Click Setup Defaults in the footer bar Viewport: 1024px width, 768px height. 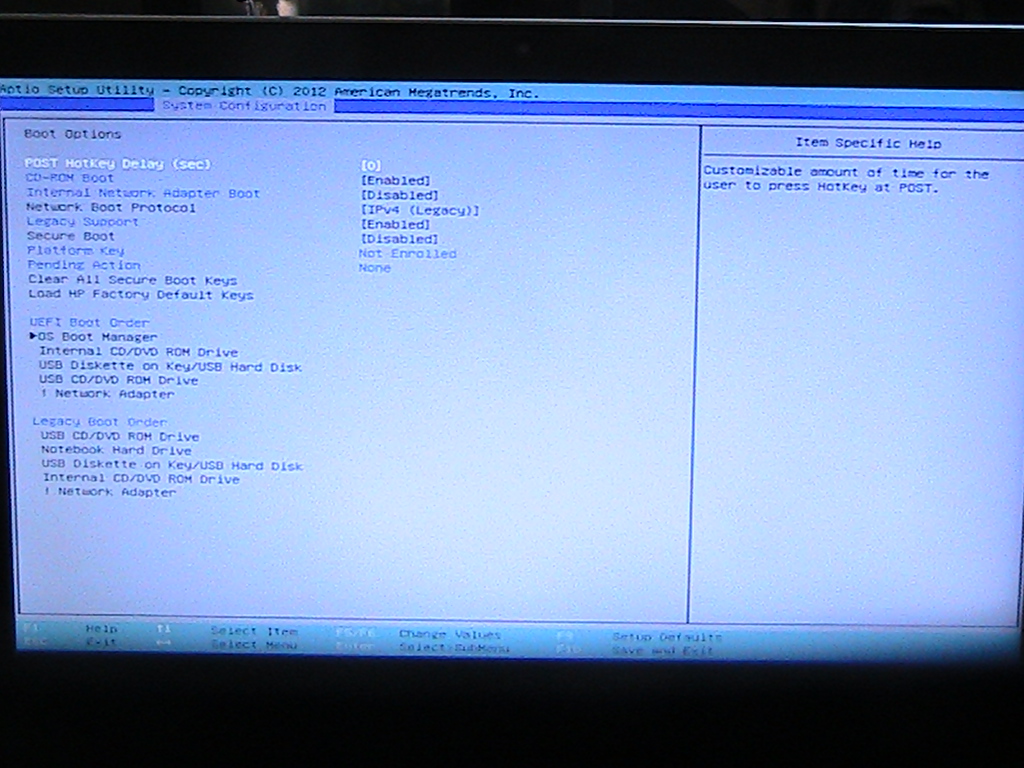666,637
